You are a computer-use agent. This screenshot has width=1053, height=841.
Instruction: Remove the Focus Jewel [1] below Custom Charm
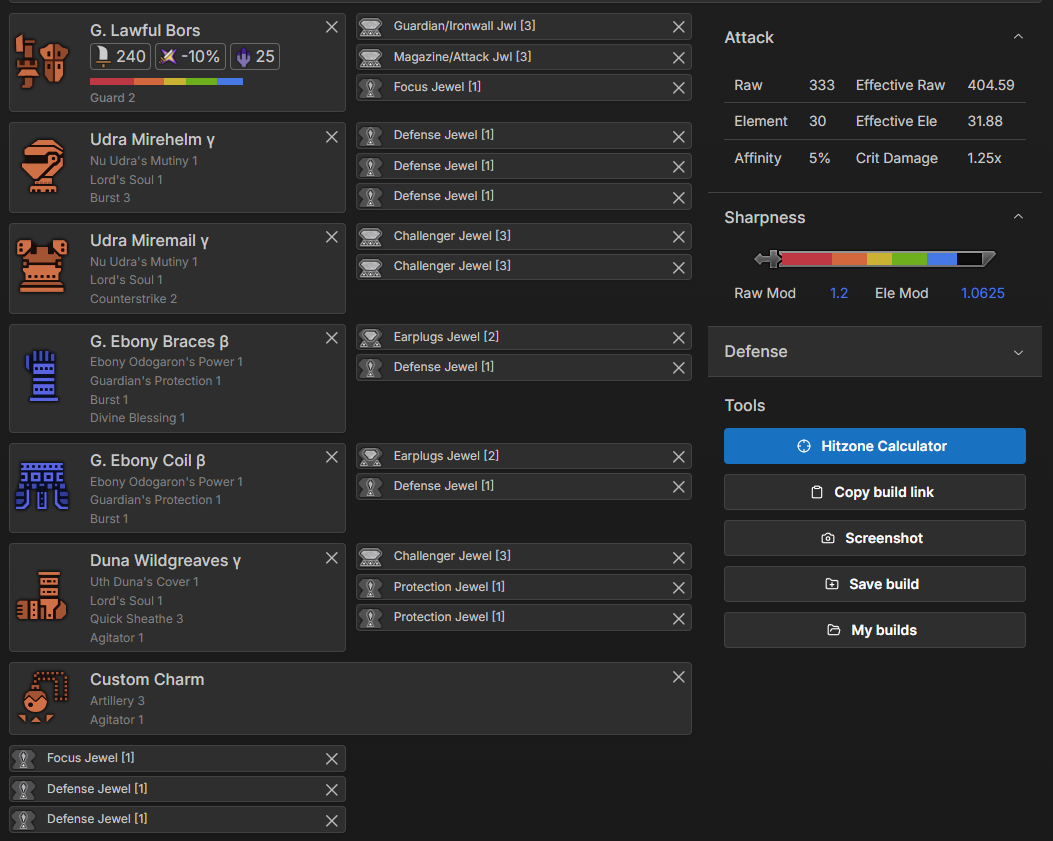(x=332, y=759)
